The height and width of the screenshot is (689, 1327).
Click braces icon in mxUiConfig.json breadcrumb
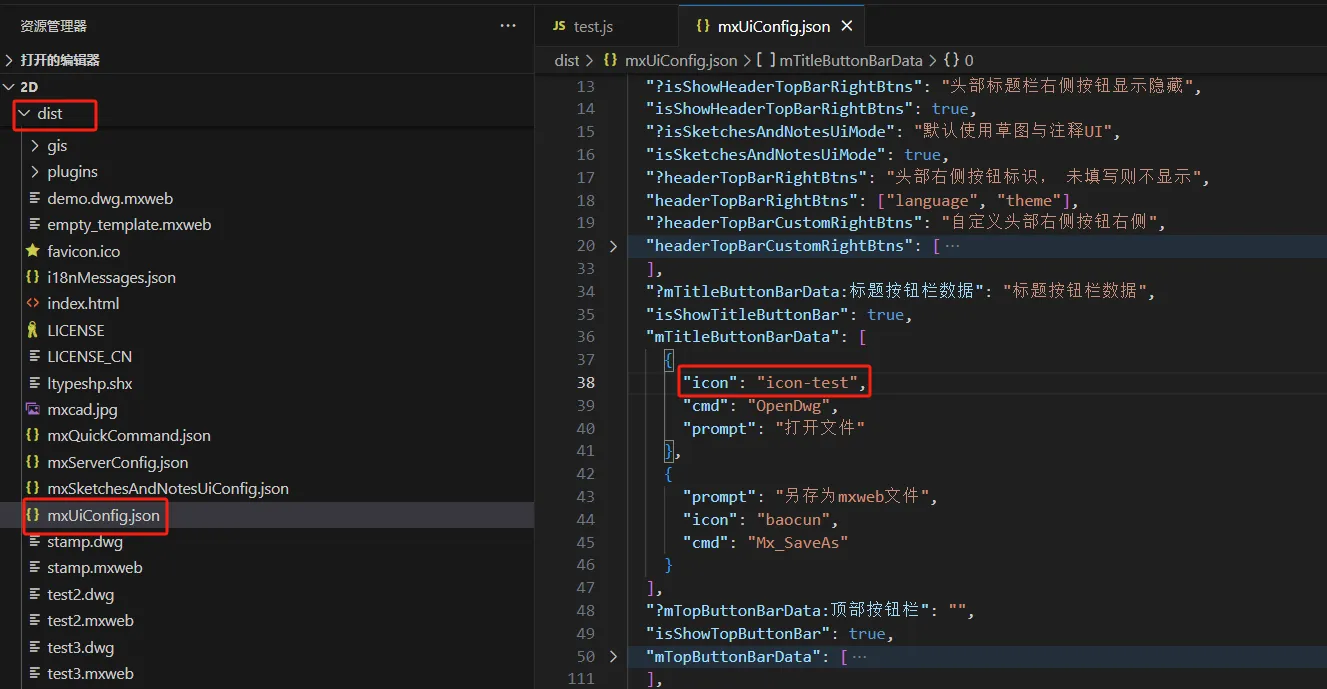coord(610,60)
